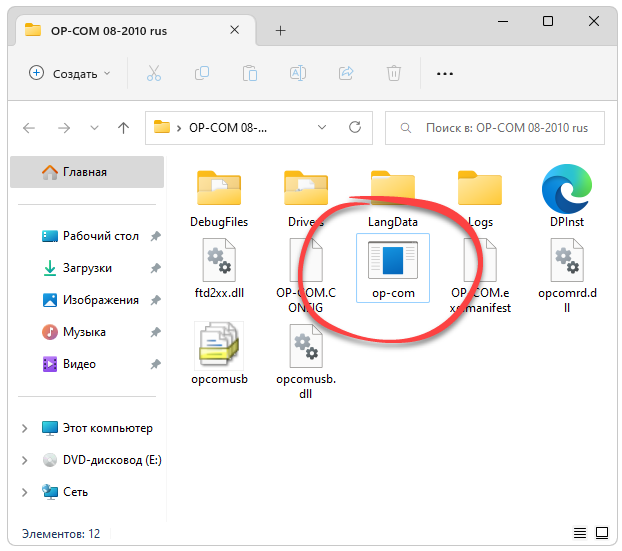
Task: Click the Cut scissors icon
Action: click(x=154, y=73)
